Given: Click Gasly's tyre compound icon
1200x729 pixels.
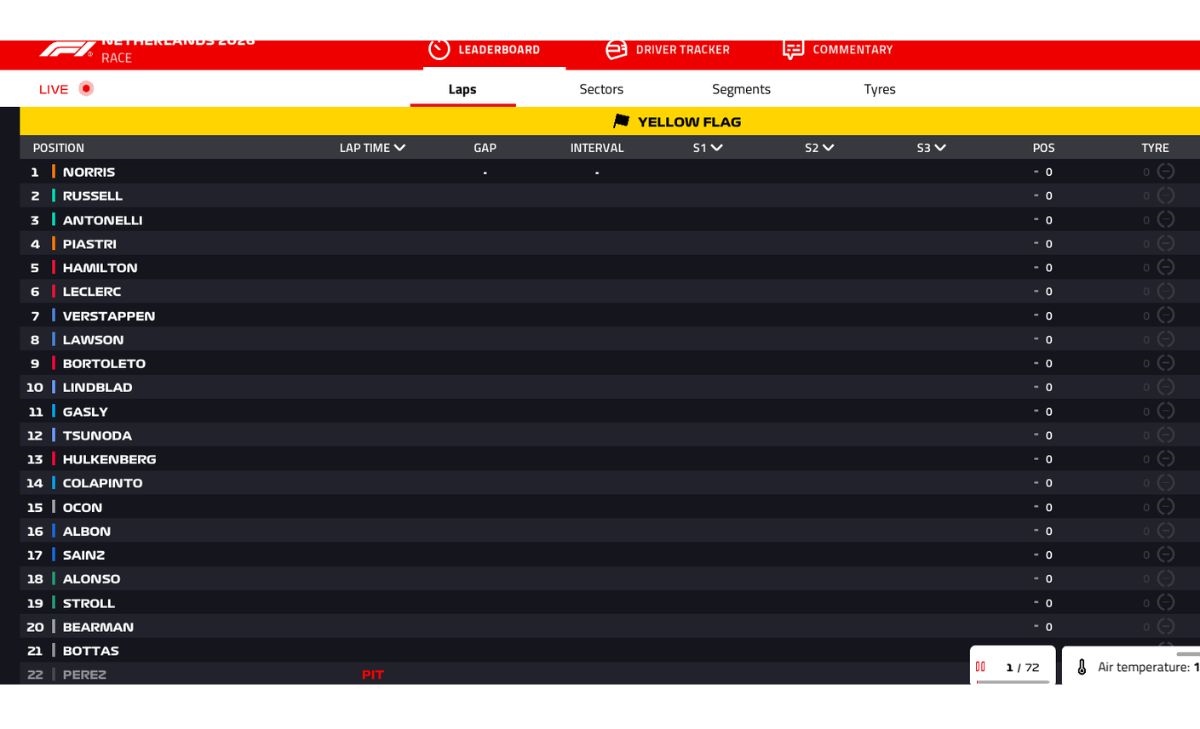Looking at the screenshot, I should coord(1165,410).
